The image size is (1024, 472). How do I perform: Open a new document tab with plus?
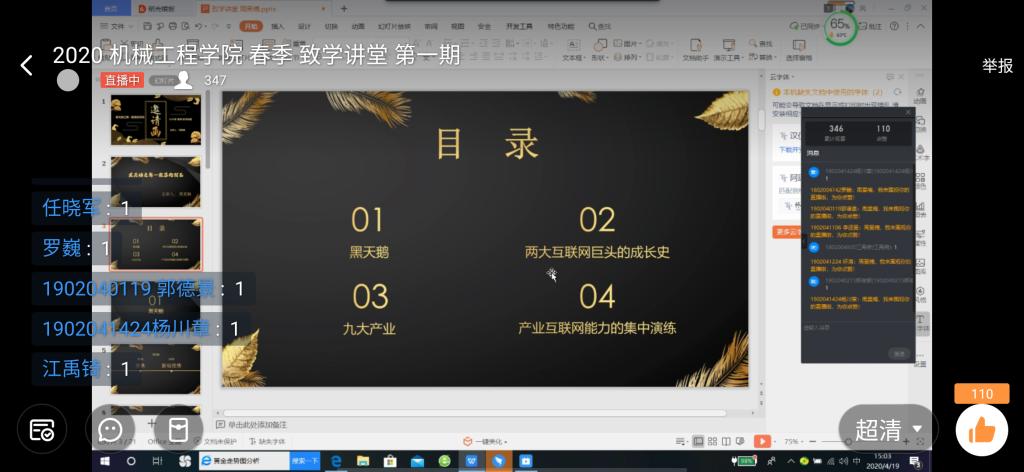point(344,8)
